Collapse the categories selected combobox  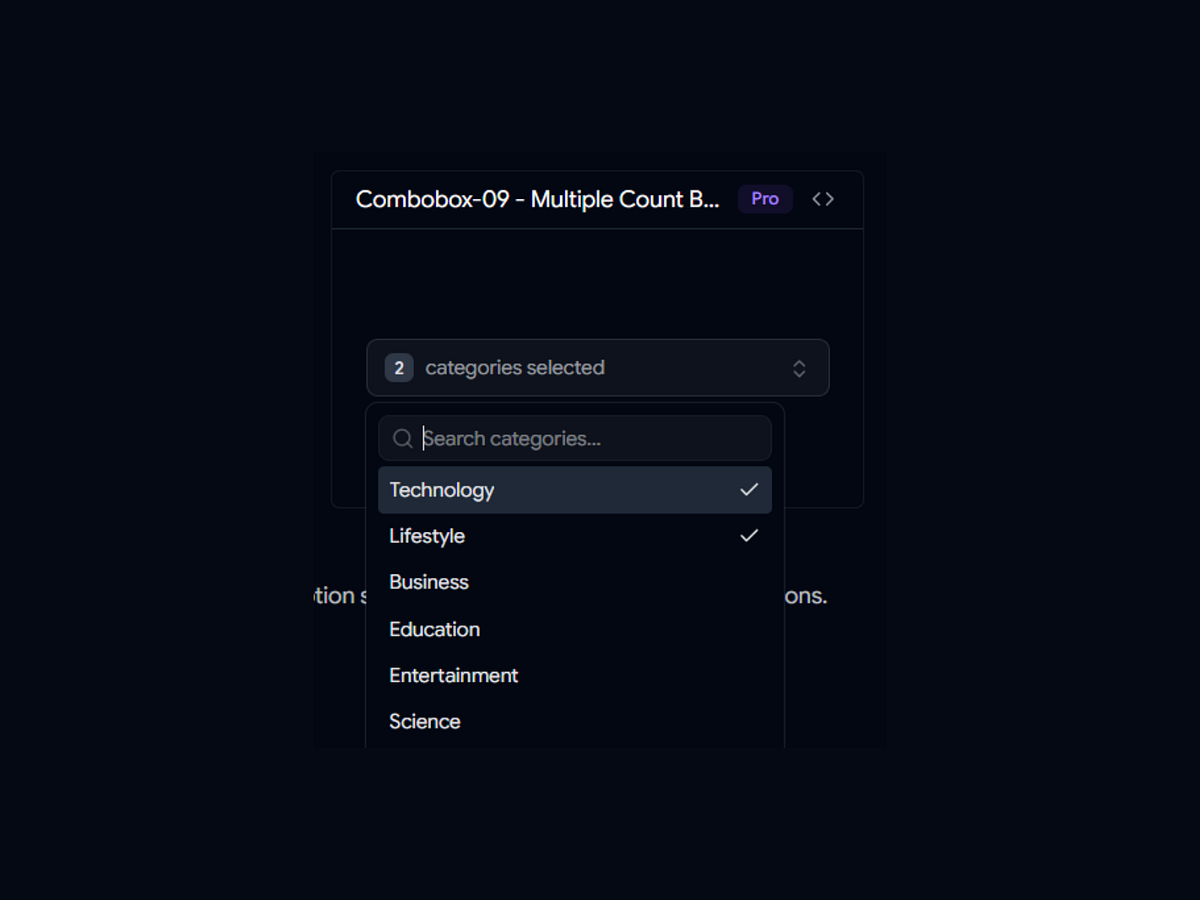coord(598,368)
